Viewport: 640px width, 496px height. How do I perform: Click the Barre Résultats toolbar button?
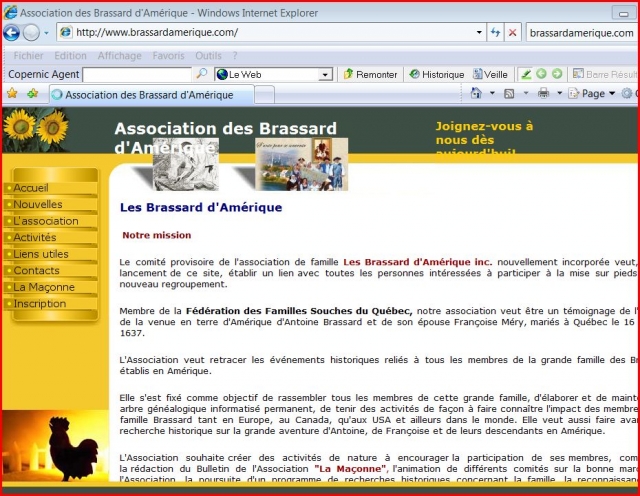[604, 74]
